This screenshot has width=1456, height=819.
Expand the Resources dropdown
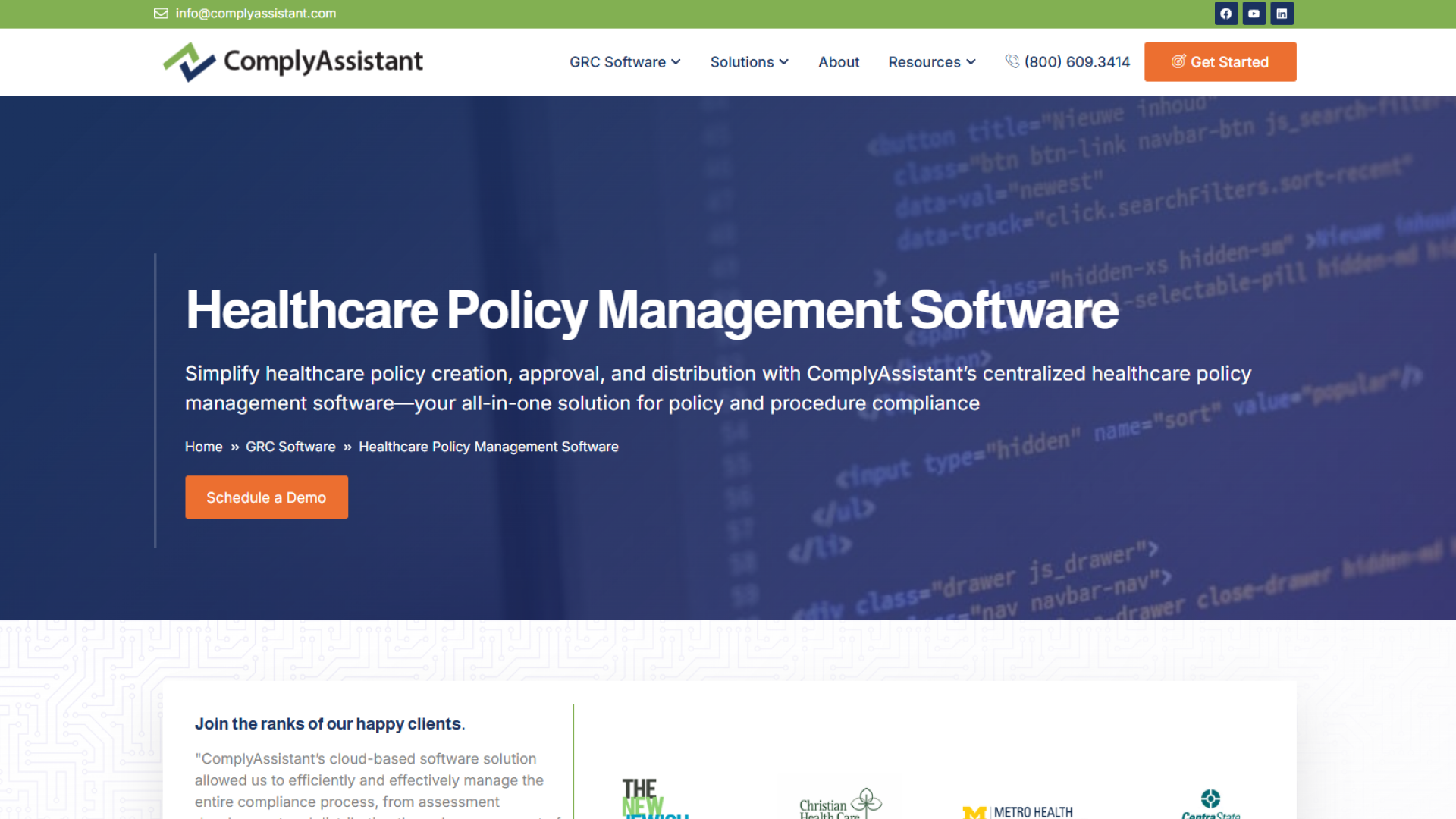(x=931, y=62)
